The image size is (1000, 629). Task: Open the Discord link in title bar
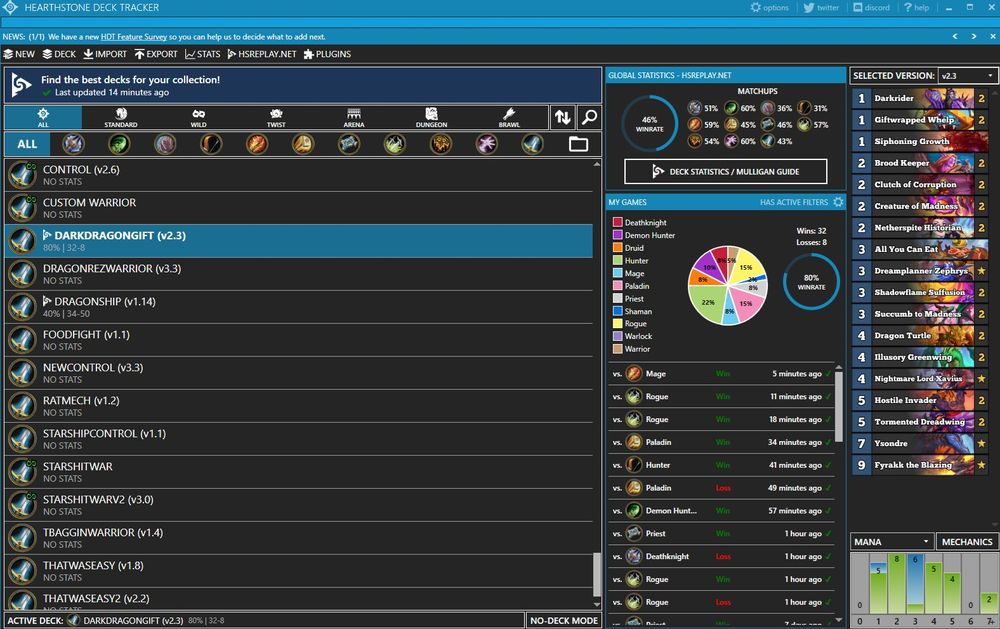(871, 8)
